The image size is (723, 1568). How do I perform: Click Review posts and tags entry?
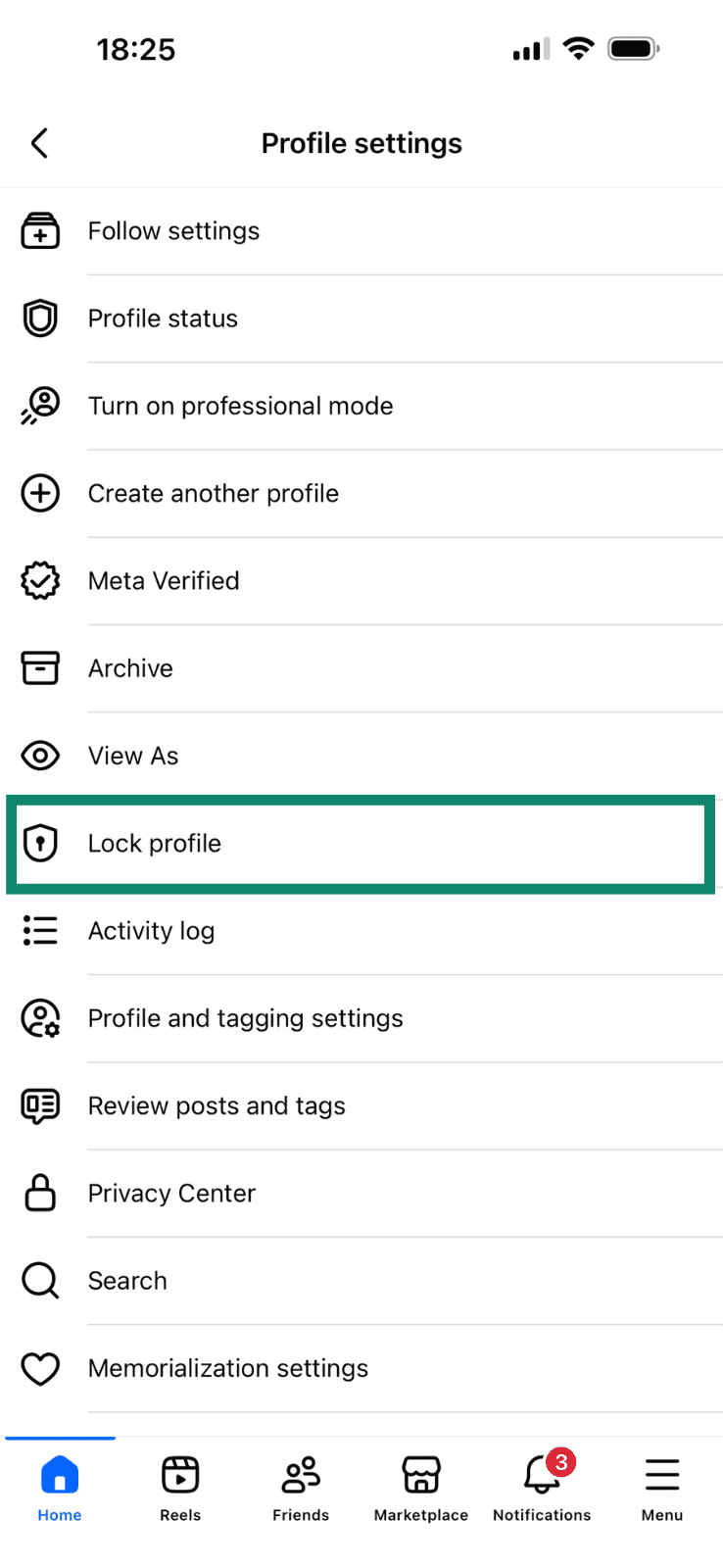pyautogui.click(x=217, y=1105)
